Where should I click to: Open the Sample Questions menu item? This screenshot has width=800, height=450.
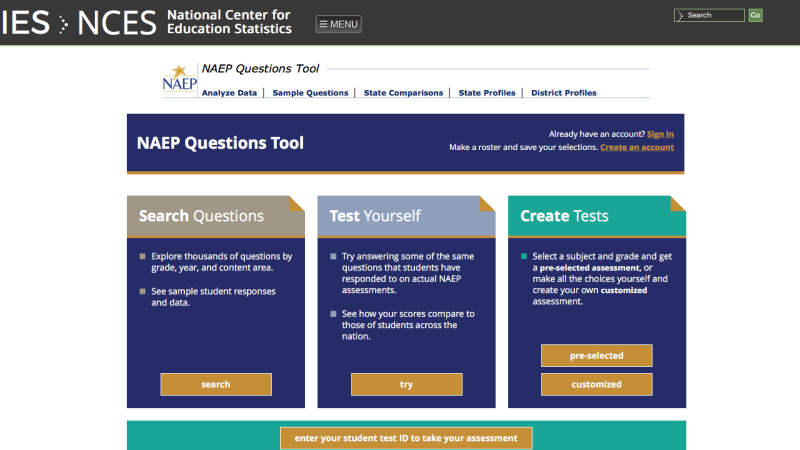tap(310, 93)
